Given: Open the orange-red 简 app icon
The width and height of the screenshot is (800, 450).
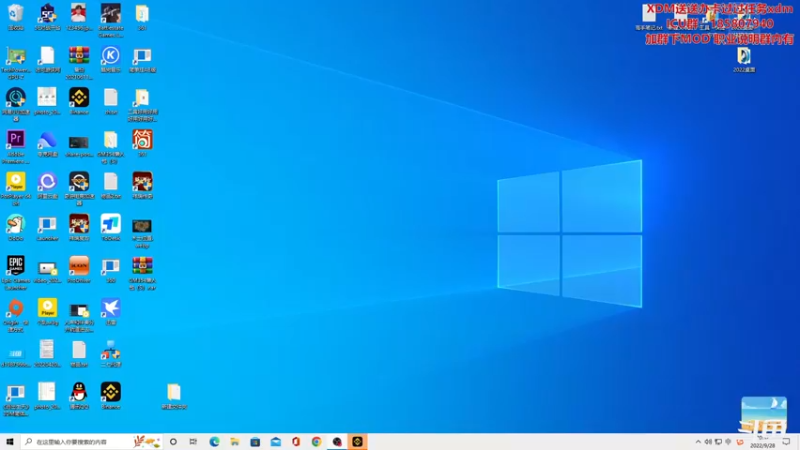Looking at the screenshot, I should pos(142,139).
